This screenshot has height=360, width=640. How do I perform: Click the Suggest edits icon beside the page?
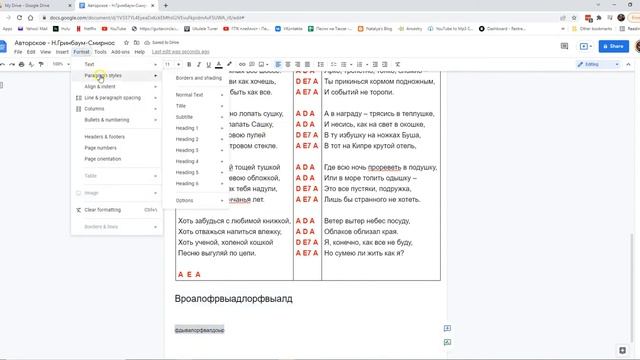coord(447,342)
